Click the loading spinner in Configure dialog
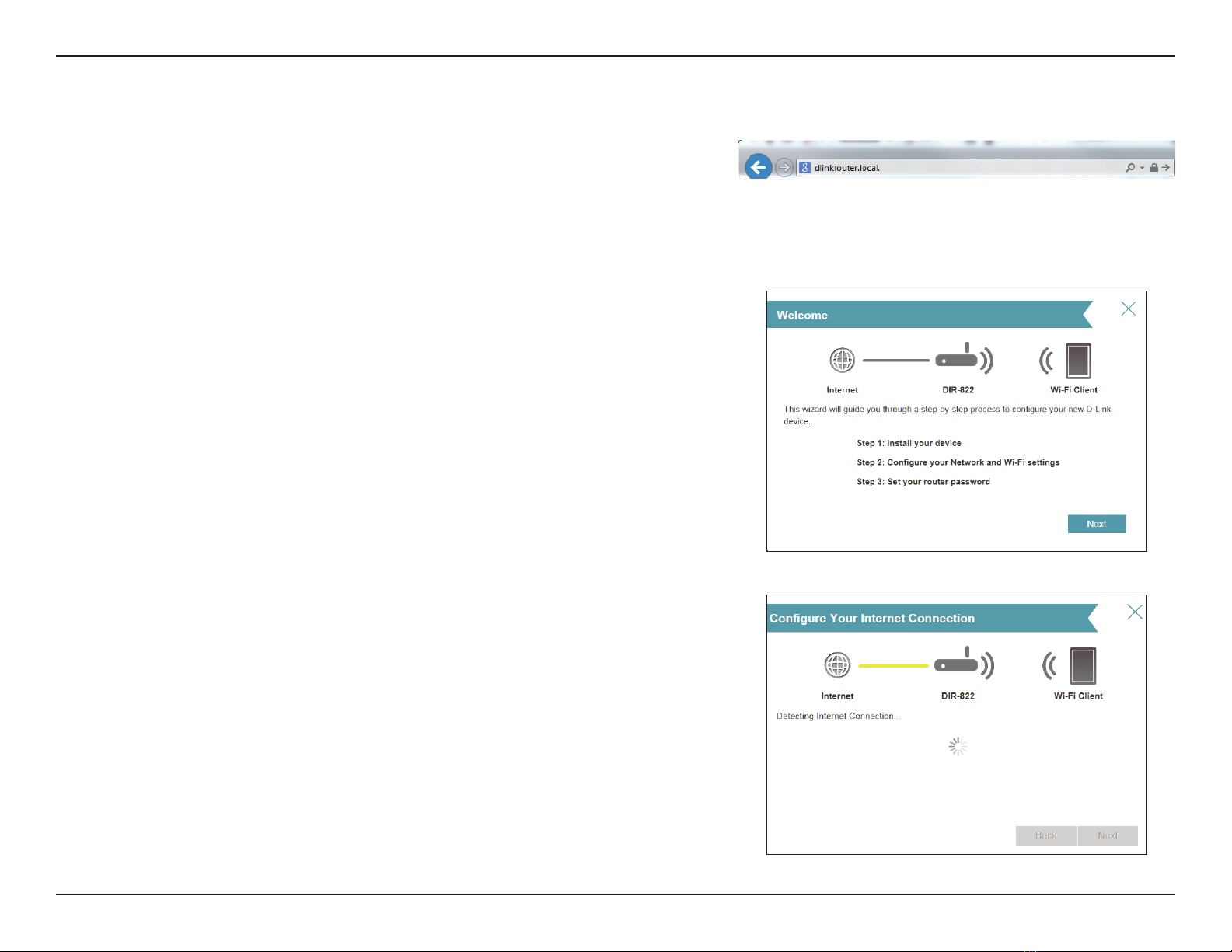 (958, 747)
